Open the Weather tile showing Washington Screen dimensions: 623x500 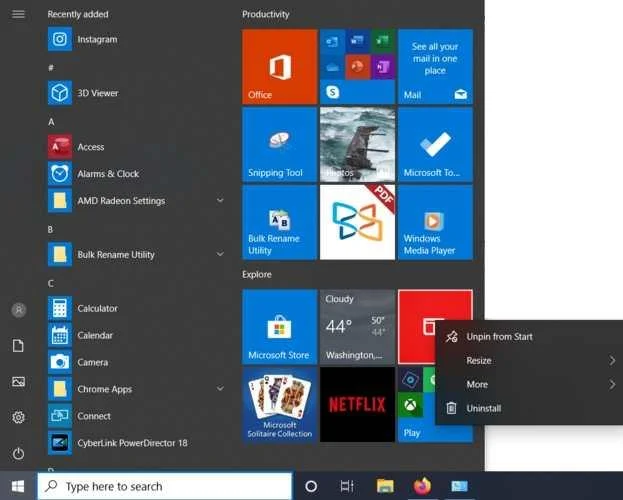[x=358, y=327]
